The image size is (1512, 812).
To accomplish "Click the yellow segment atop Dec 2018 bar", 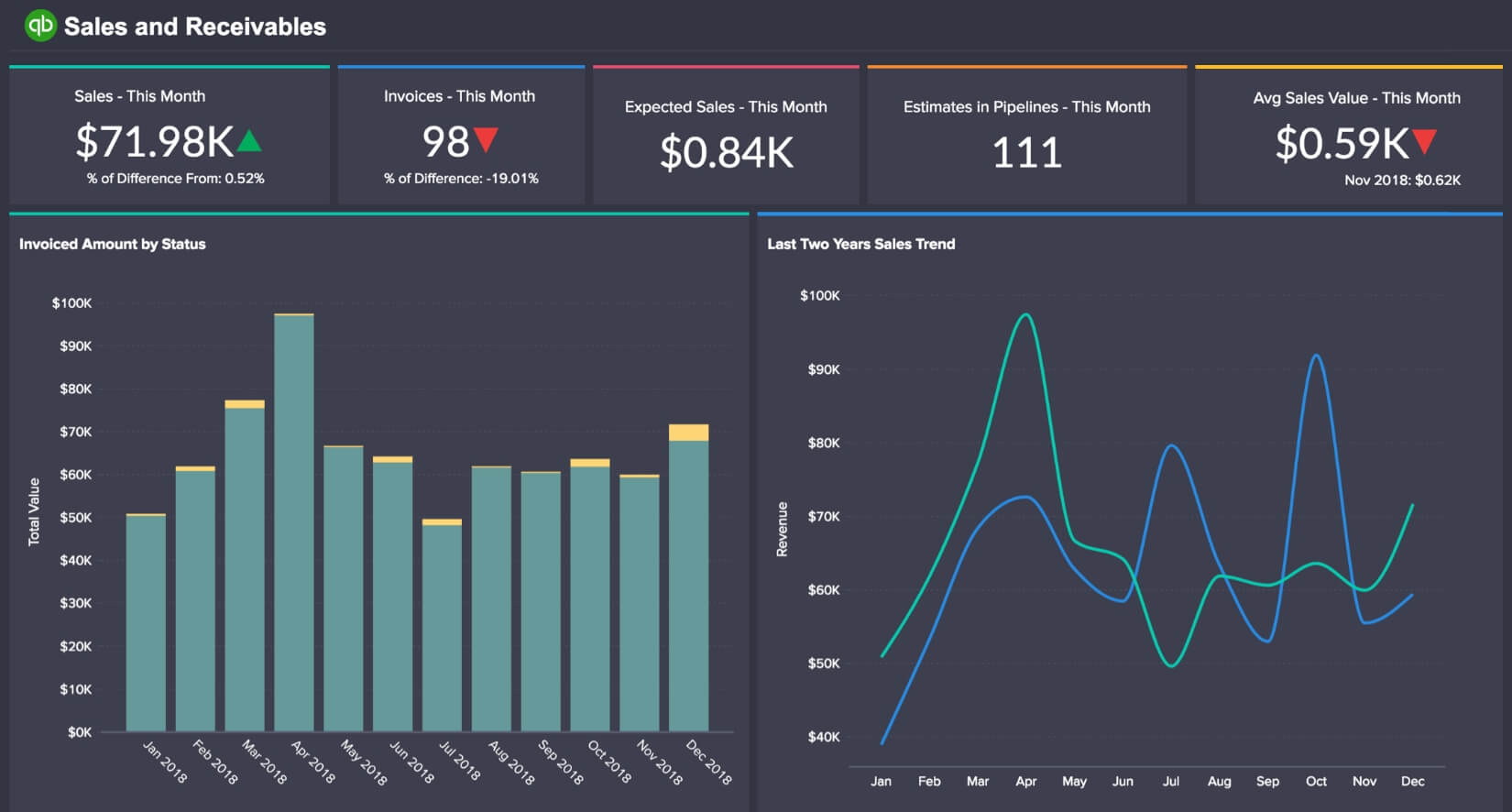I will click(688, 433).
